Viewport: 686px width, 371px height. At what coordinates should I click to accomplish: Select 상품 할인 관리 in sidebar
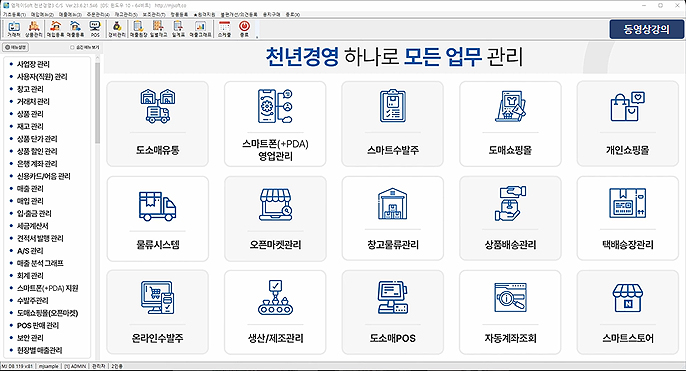[x=37, y=151]
